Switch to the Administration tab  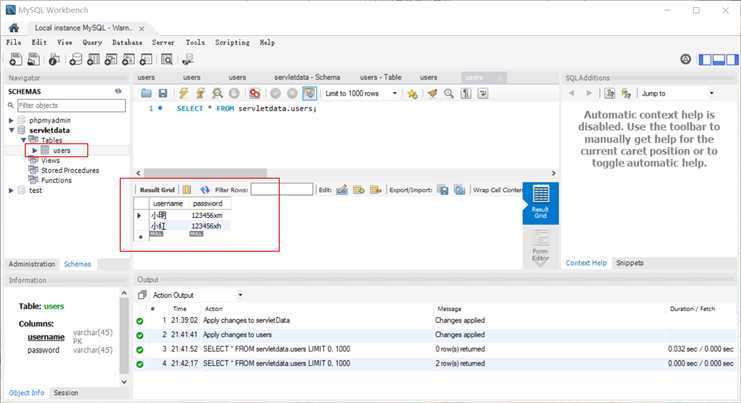[x=32, y=264]
